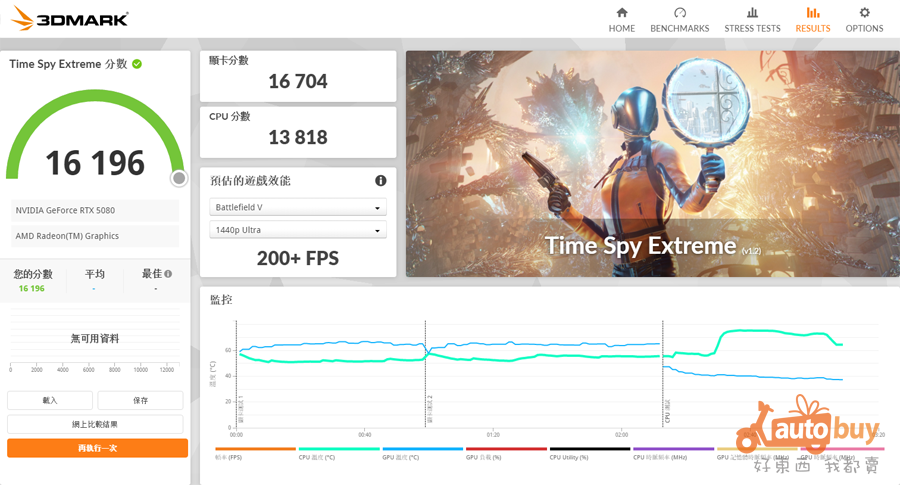Open the HOME section
This screenshot has height=485, width=900.
pos(621,19)
